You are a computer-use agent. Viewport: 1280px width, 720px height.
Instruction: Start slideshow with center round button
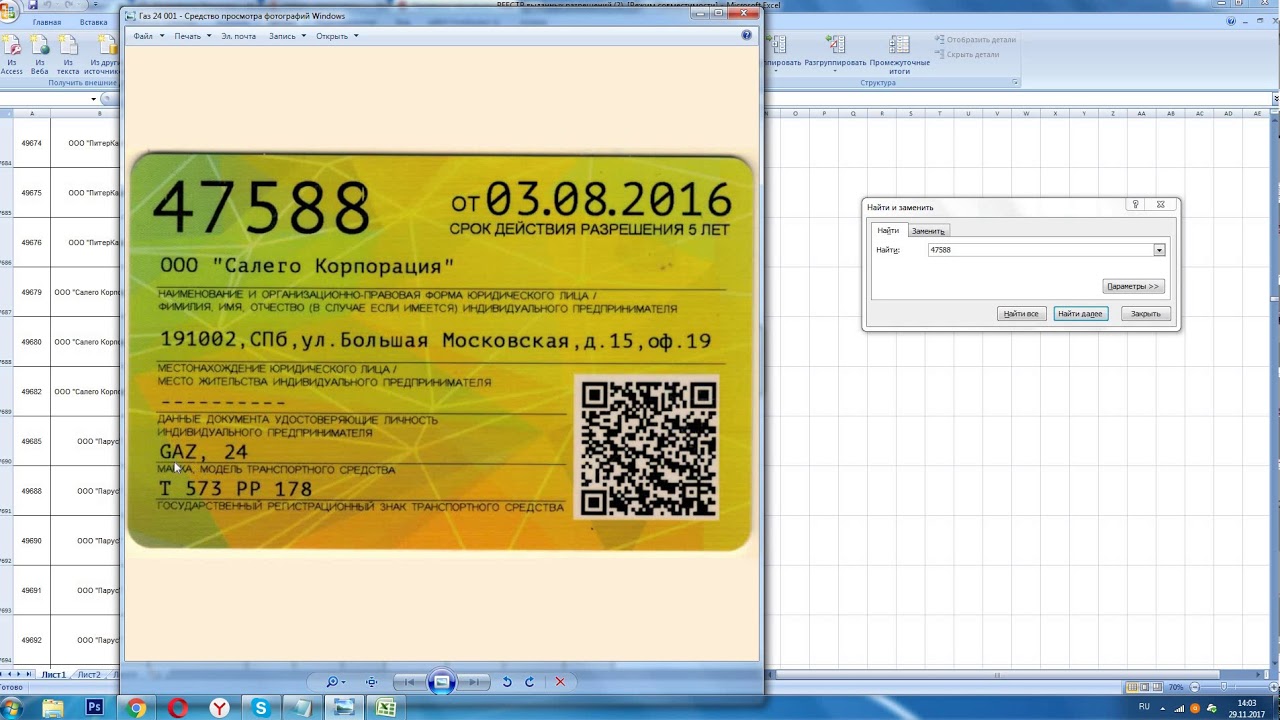pyautogui.click(x=441, y=682)
